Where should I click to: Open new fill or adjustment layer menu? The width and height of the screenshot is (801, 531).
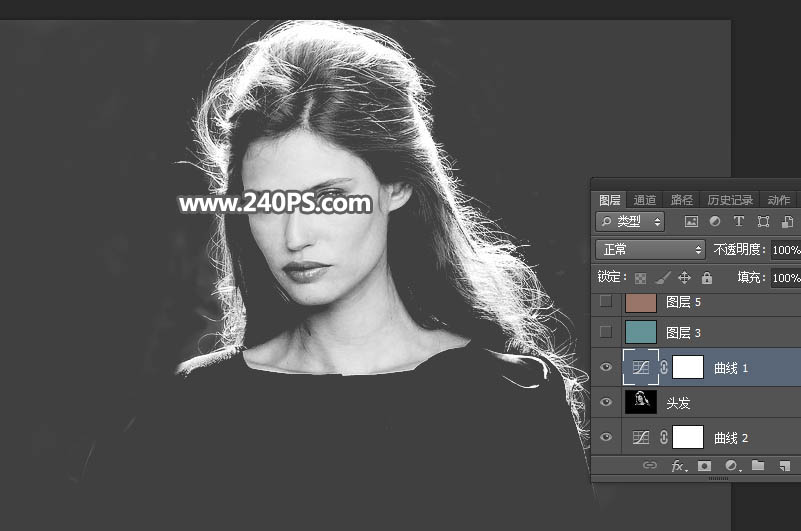point(731,466)
